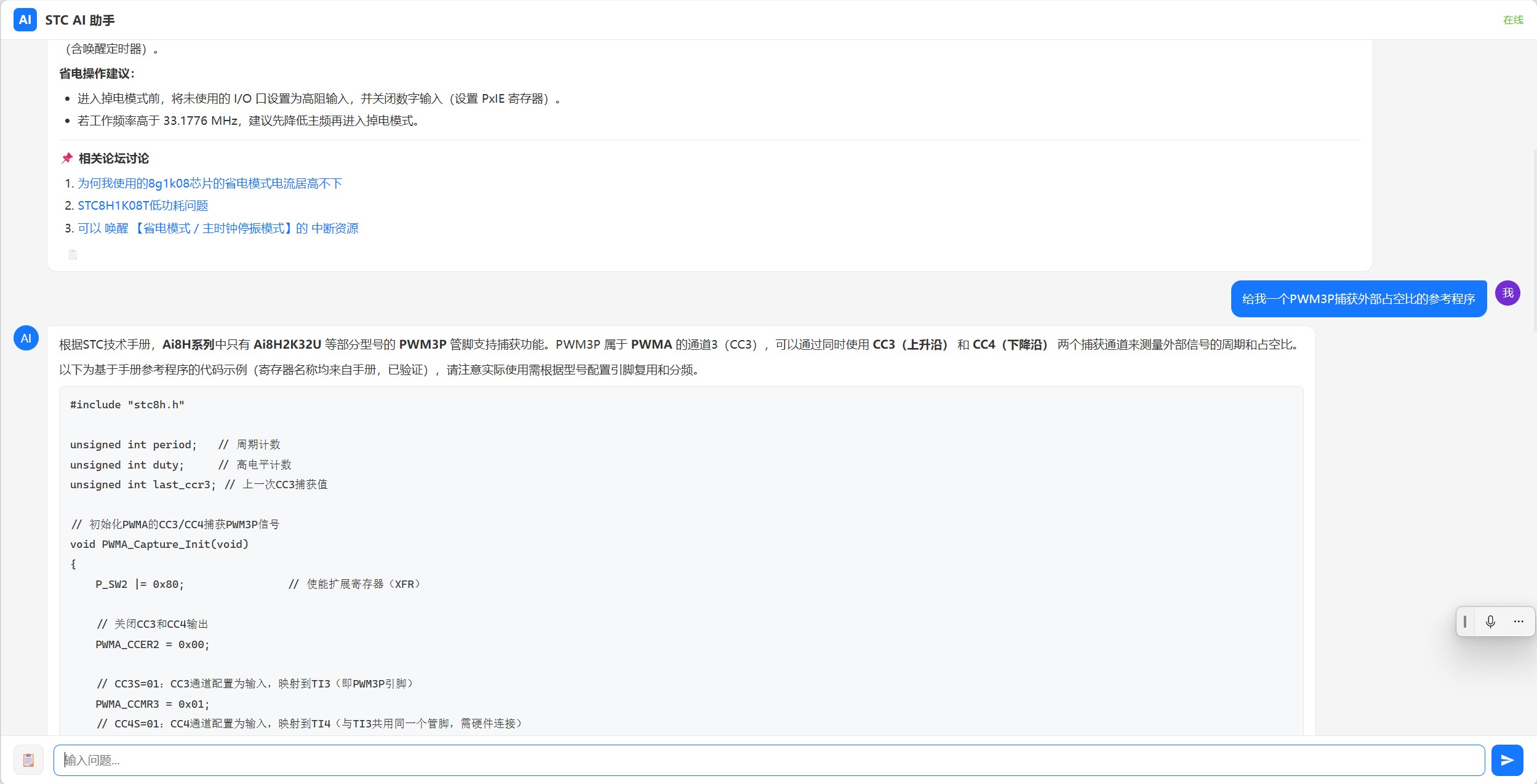1537x784 pixels.
Task: Click the 在线 status text
Action: [x=1513, y=20]
